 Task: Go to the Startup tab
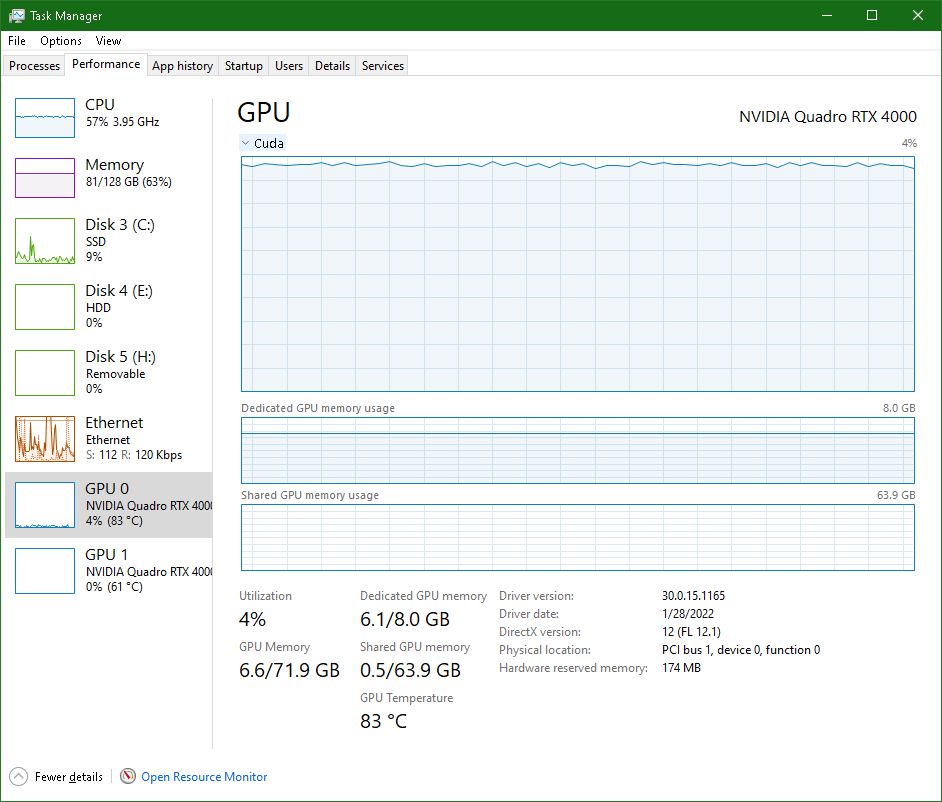[243, 65]
